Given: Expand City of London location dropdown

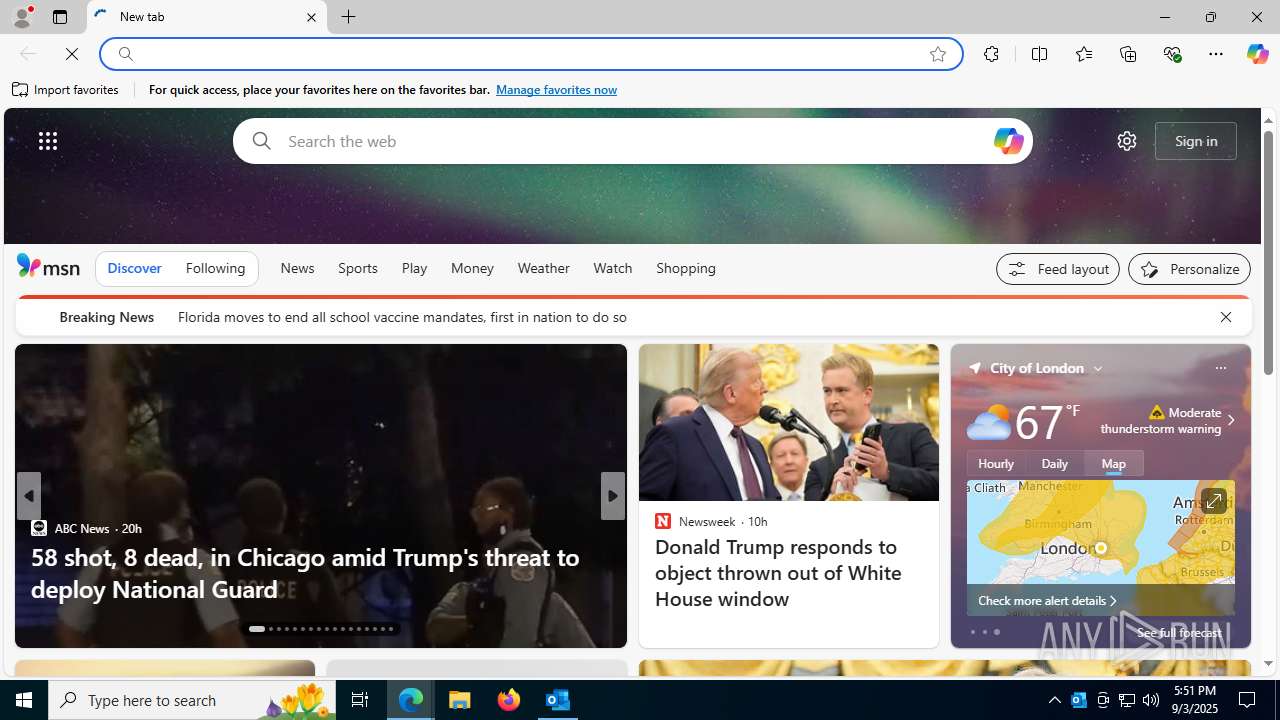Looking at the screenshot, I should pyautogui.click(x=1097, y=369).
